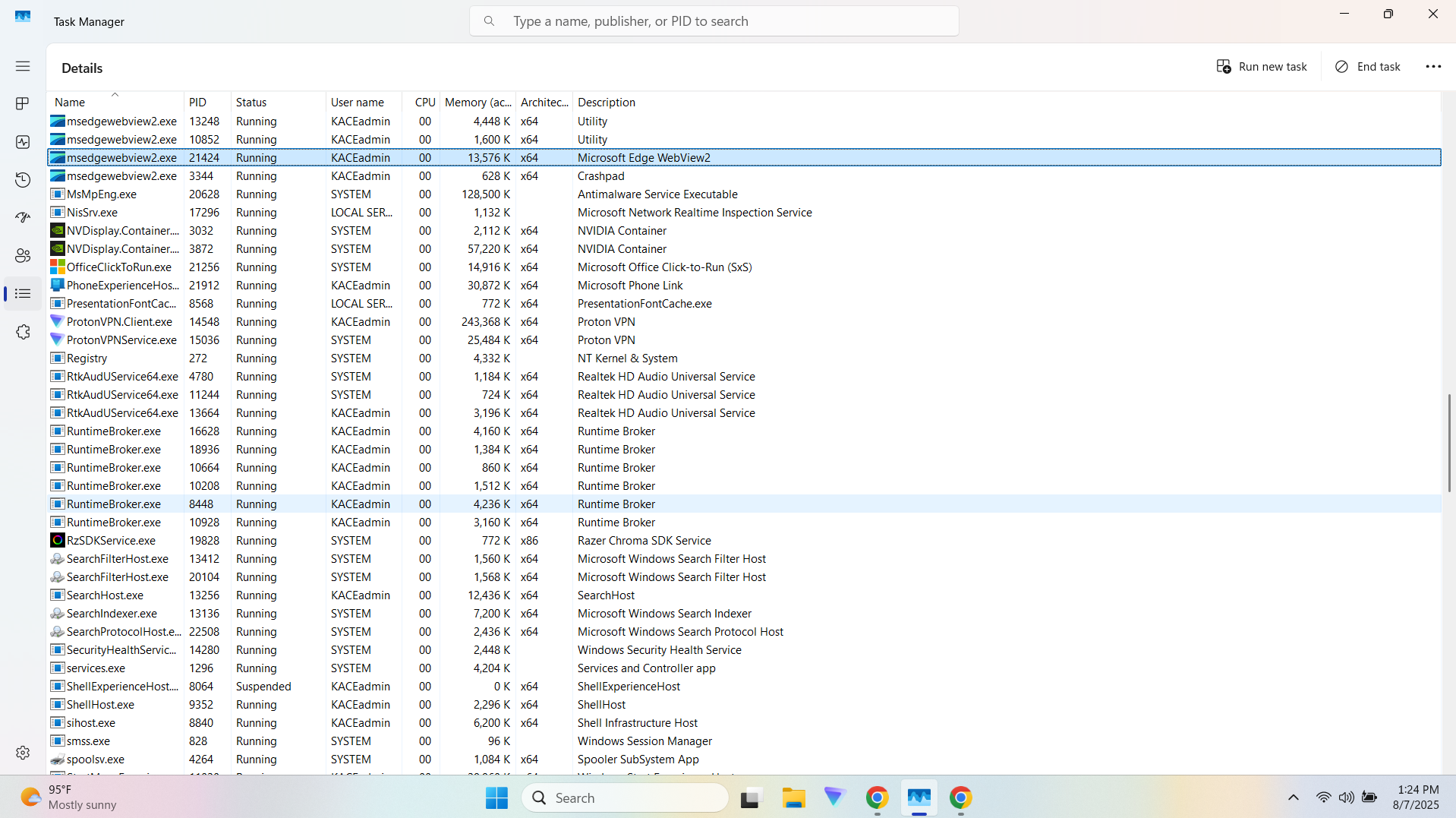1456x818 pixels.
Task: Sort by the Memory column header
Action: tap(477, 102)
